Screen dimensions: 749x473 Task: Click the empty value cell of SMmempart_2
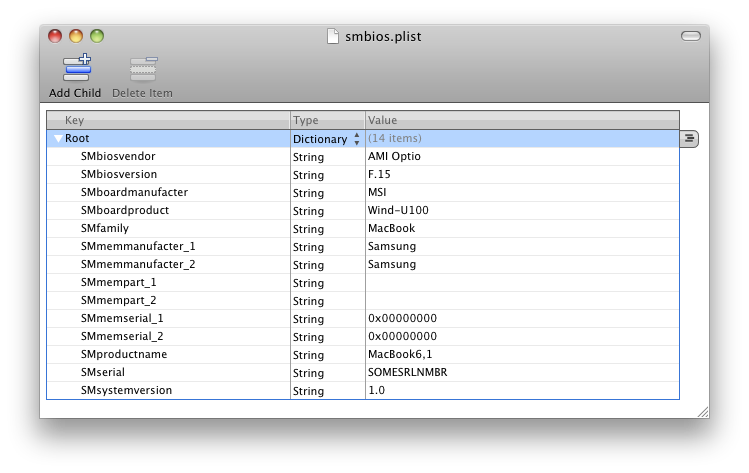click(522, 301)
